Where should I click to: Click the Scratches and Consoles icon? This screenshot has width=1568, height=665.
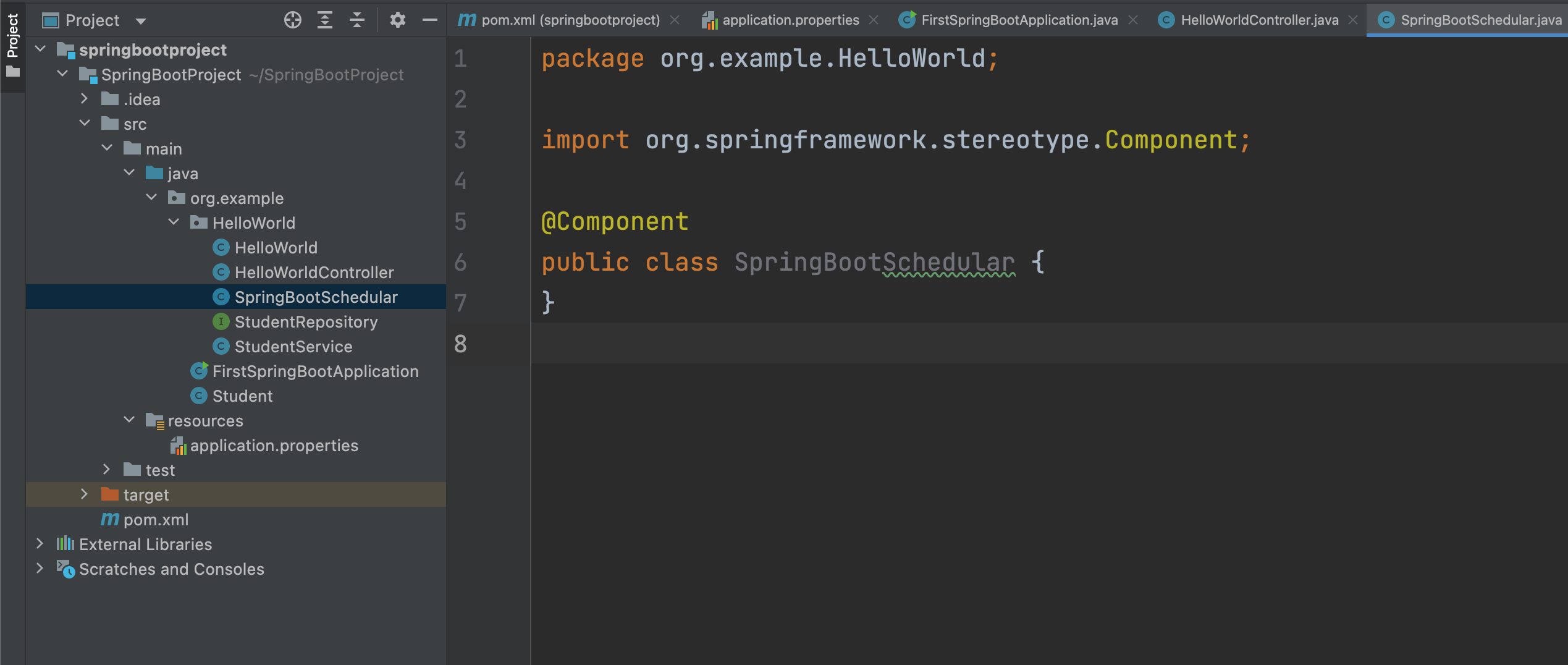pos(66,569)
